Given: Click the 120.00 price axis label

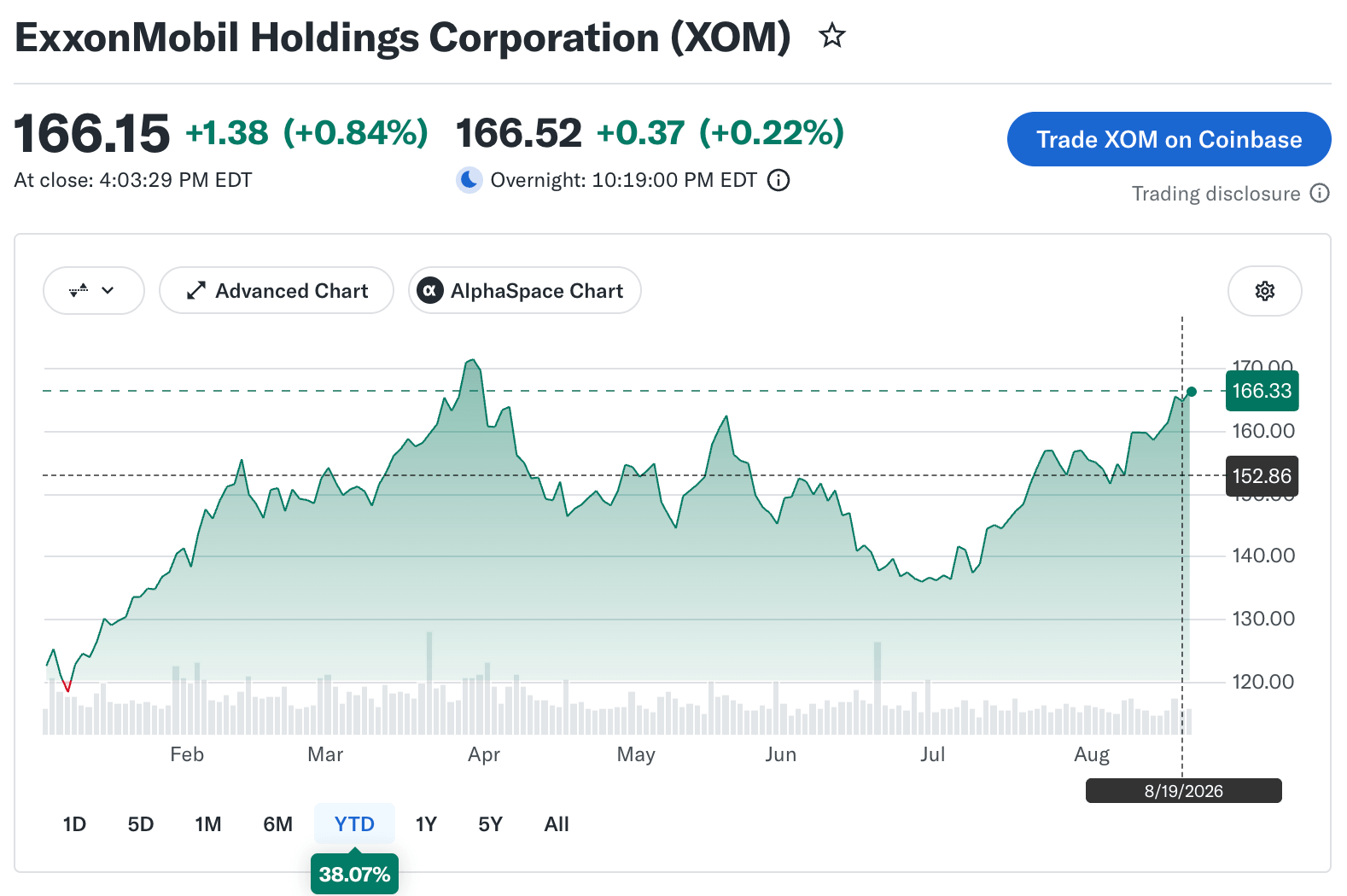Looking at the screenshot, I should point(1263,682).
